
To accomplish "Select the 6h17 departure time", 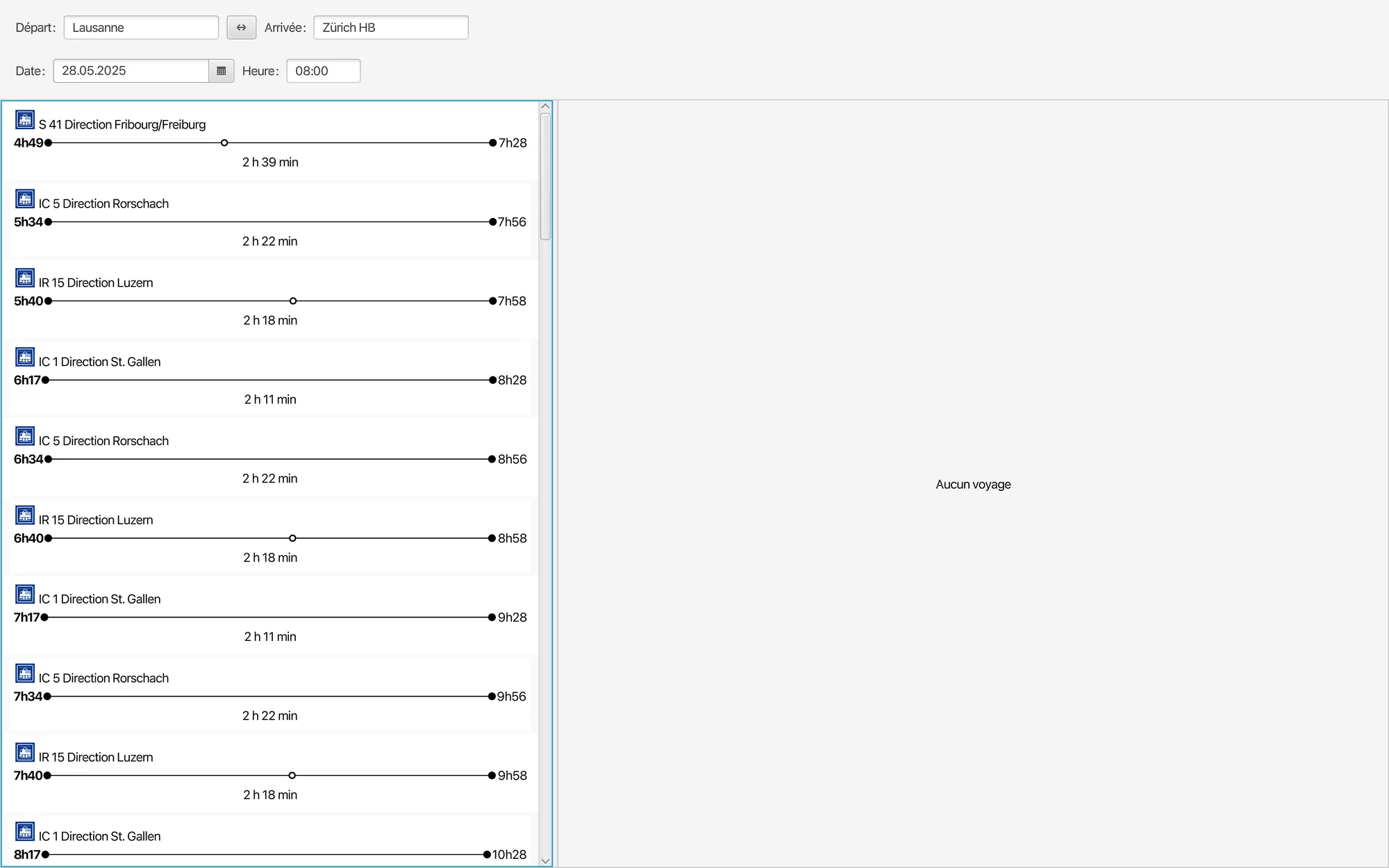I will point(27,381).
